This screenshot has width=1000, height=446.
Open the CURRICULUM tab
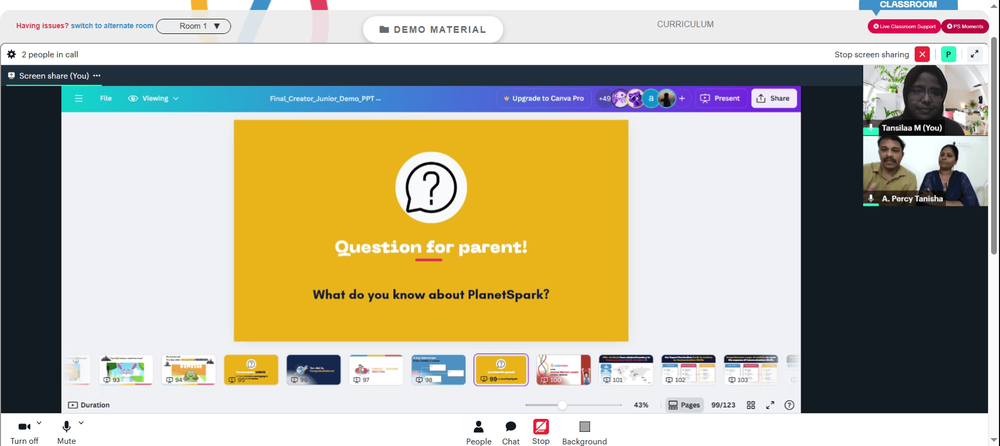click(x=686, y=24)
